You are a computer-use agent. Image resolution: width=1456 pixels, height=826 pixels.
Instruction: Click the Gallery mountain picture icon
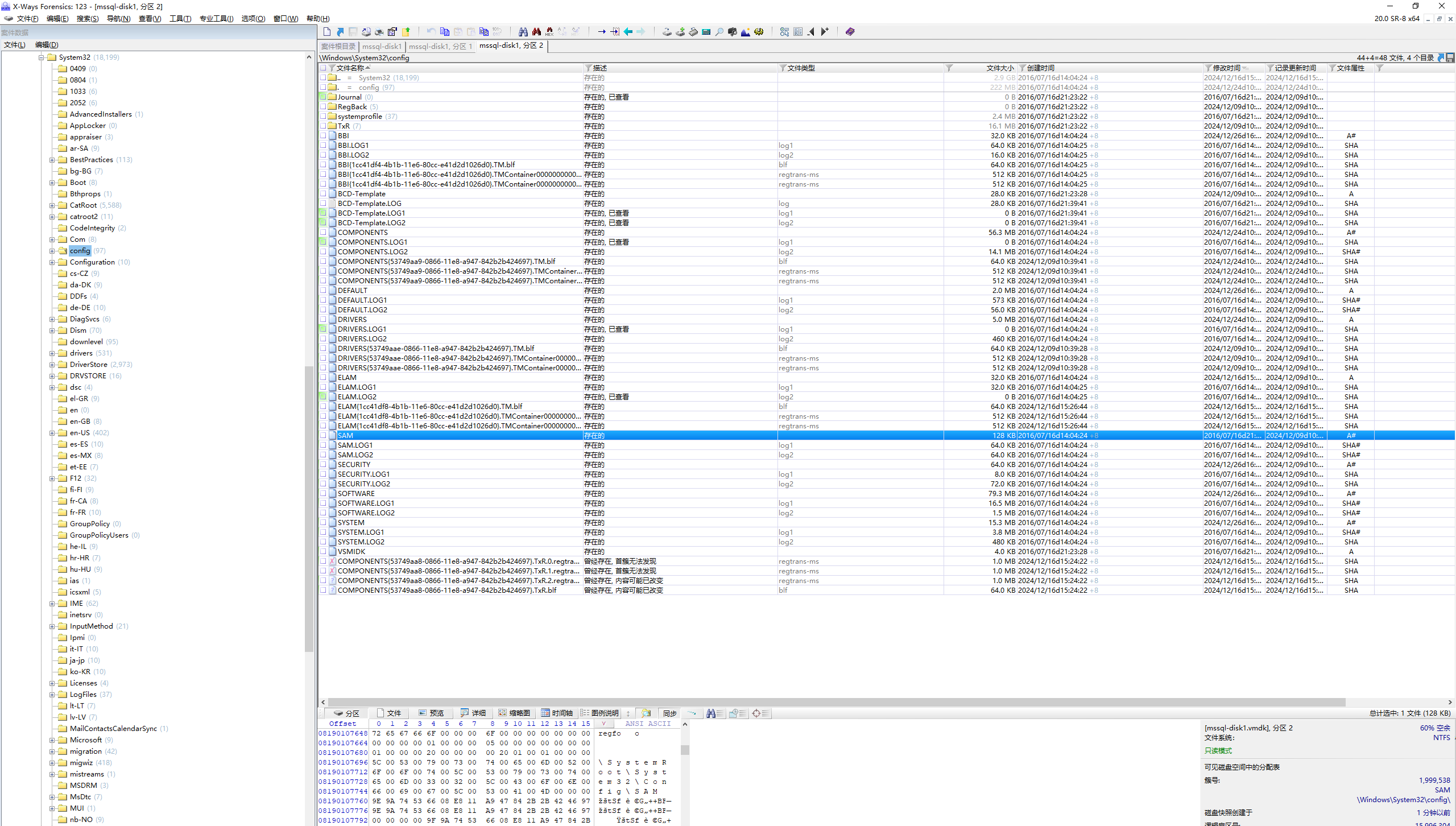(746, 32)
